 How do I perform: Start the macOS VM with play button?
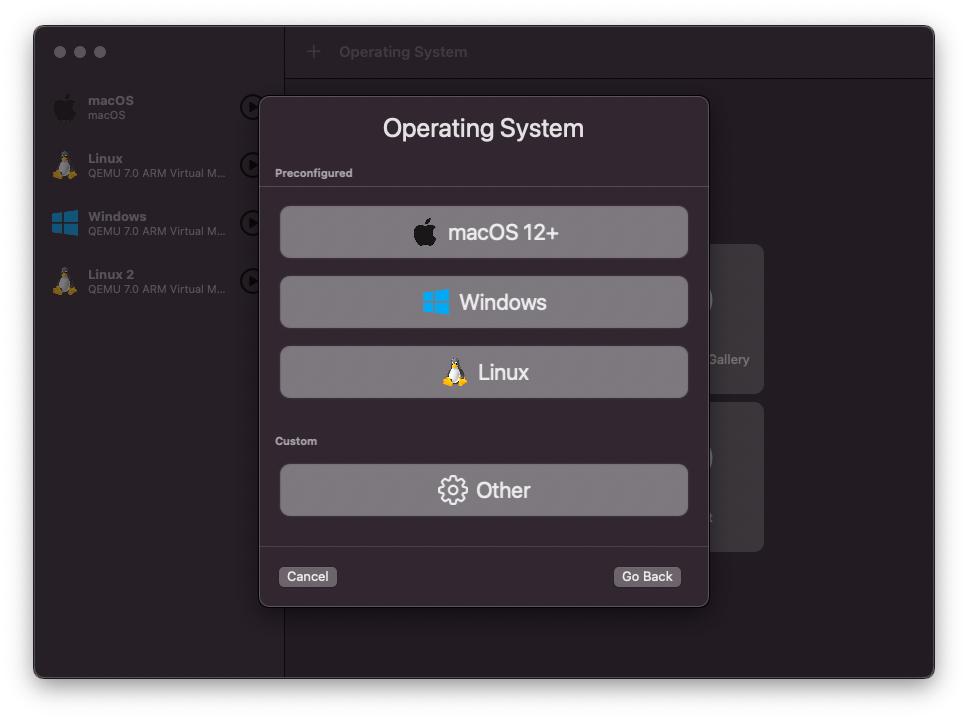point(250,107)
